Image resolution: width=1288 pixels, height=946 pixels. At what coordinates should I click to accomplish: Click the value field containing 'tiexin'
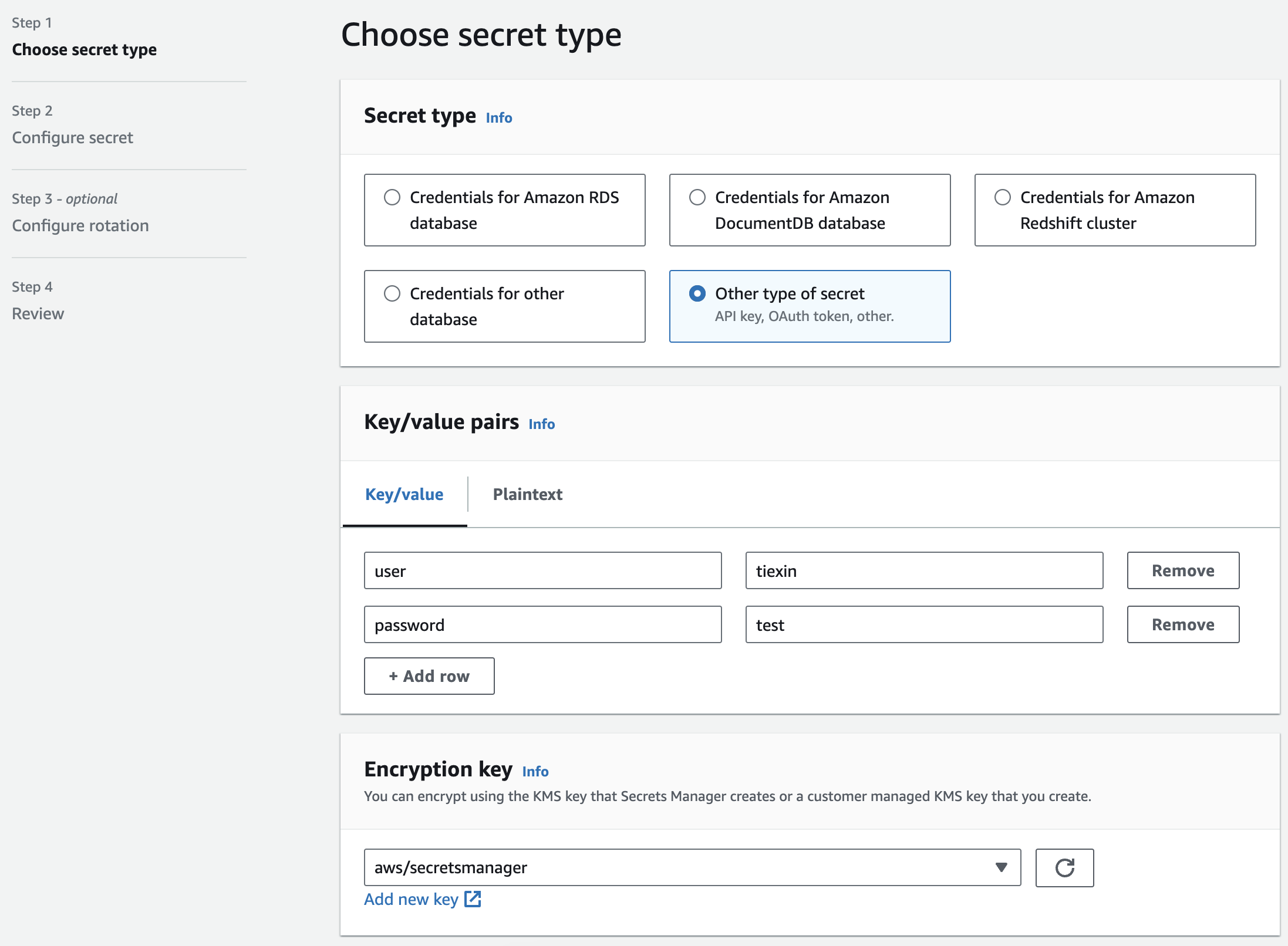point(923,570)
